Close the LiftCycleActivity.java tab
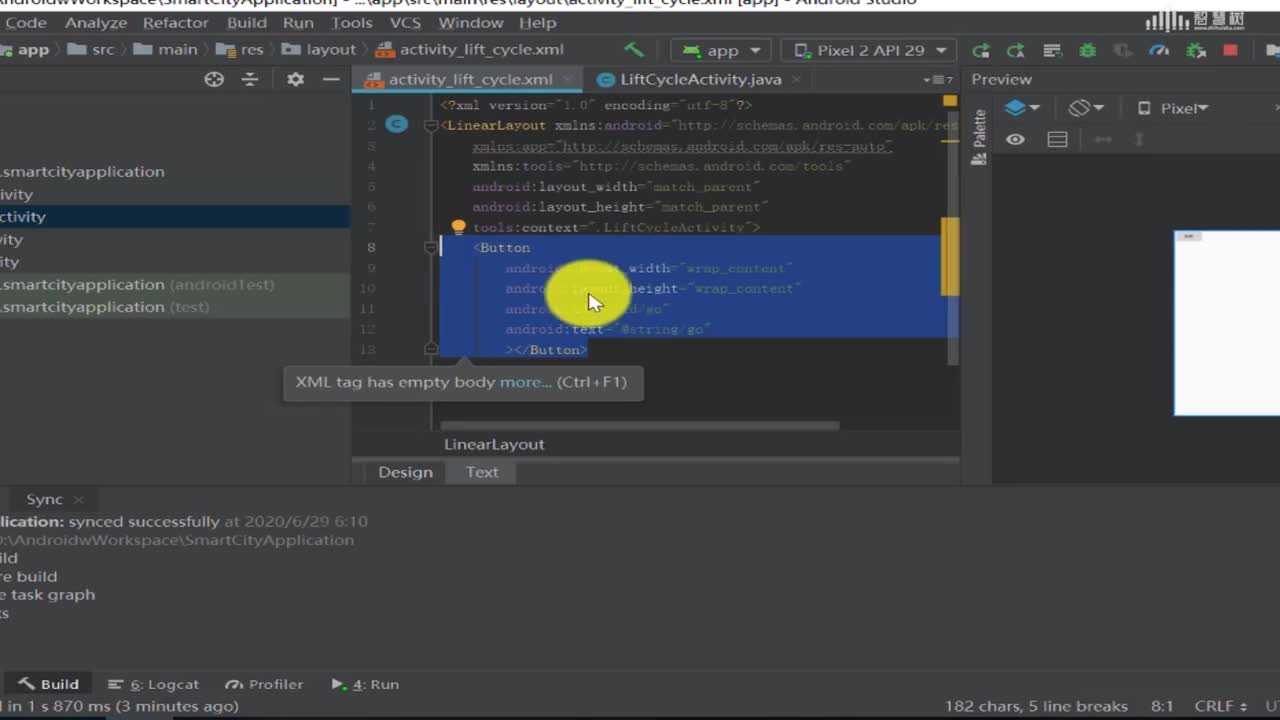 click(x=796, y=79)
